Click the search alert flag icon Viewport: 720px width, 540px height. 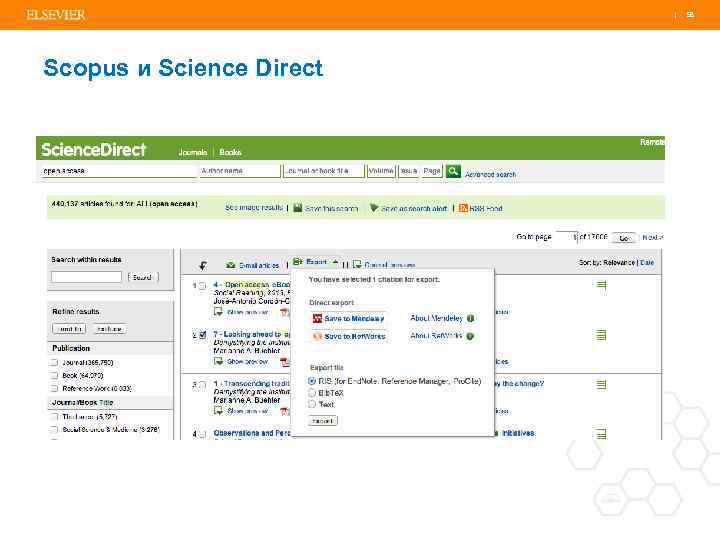tap(374, 208)
